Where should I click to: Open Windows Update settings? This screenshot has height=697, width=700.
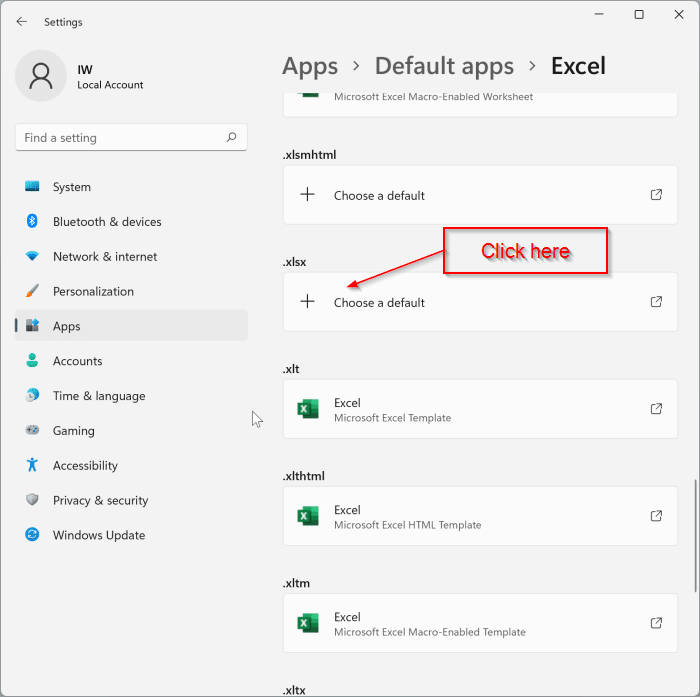[x=131, y=535]
